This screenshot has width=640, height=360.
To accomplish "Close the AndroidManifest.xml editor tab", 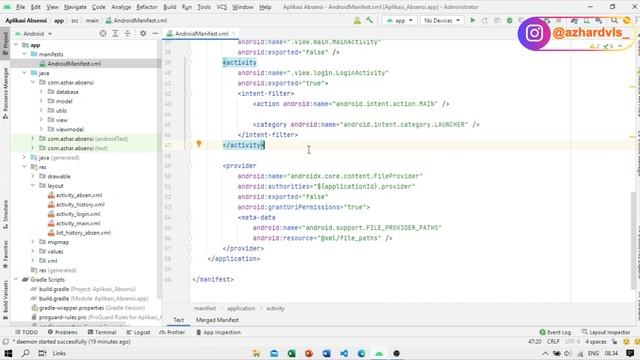I will pyautogui.click(x=233, y=33).
